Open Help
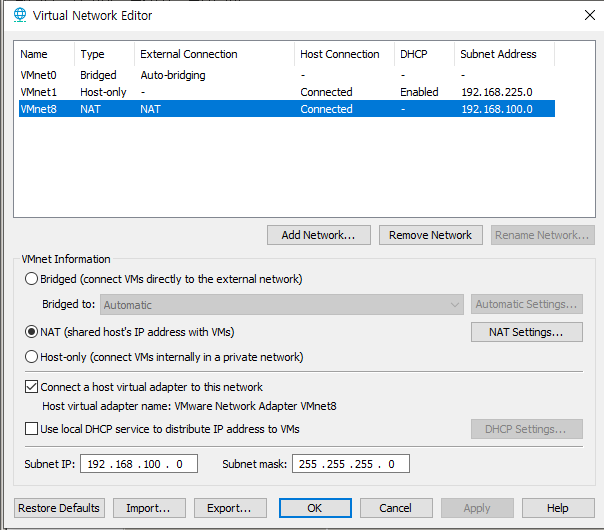Viewport: 604px width, 530px height. [558, 508]
